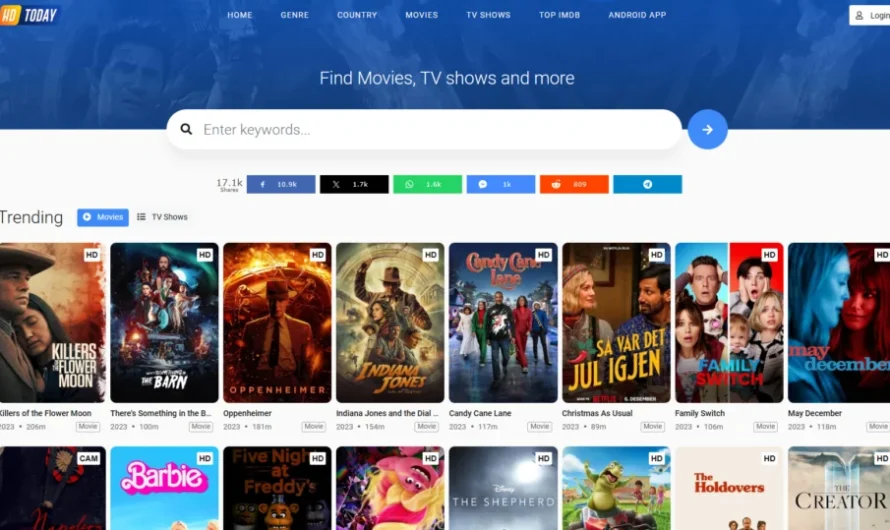Open the Trolls movie poster
The width and height of the screenshot is (890, 530).
click(390, 489)
